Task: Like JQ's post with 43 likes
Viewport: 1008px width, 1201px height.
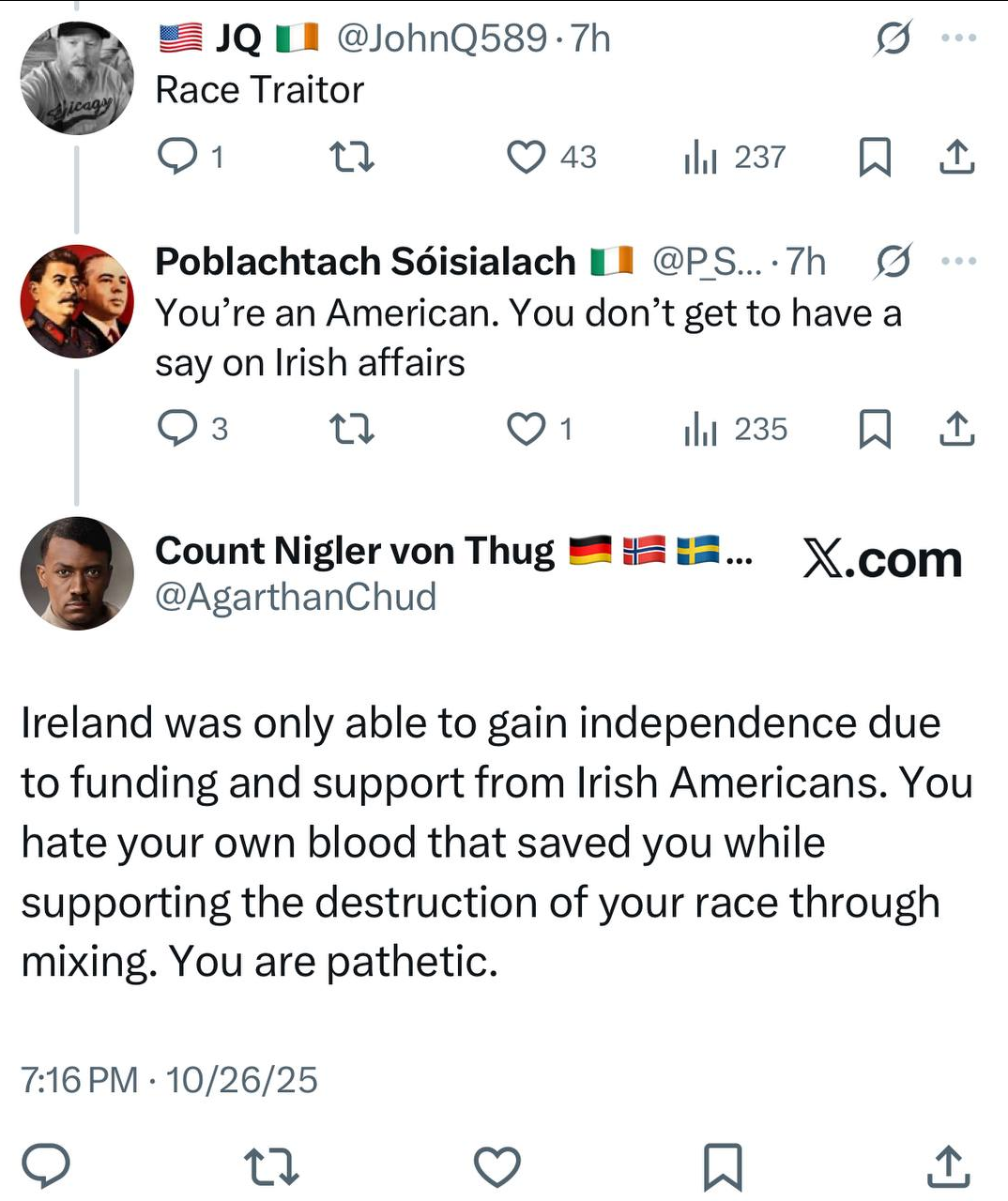Action: click(x=527, y=157)
